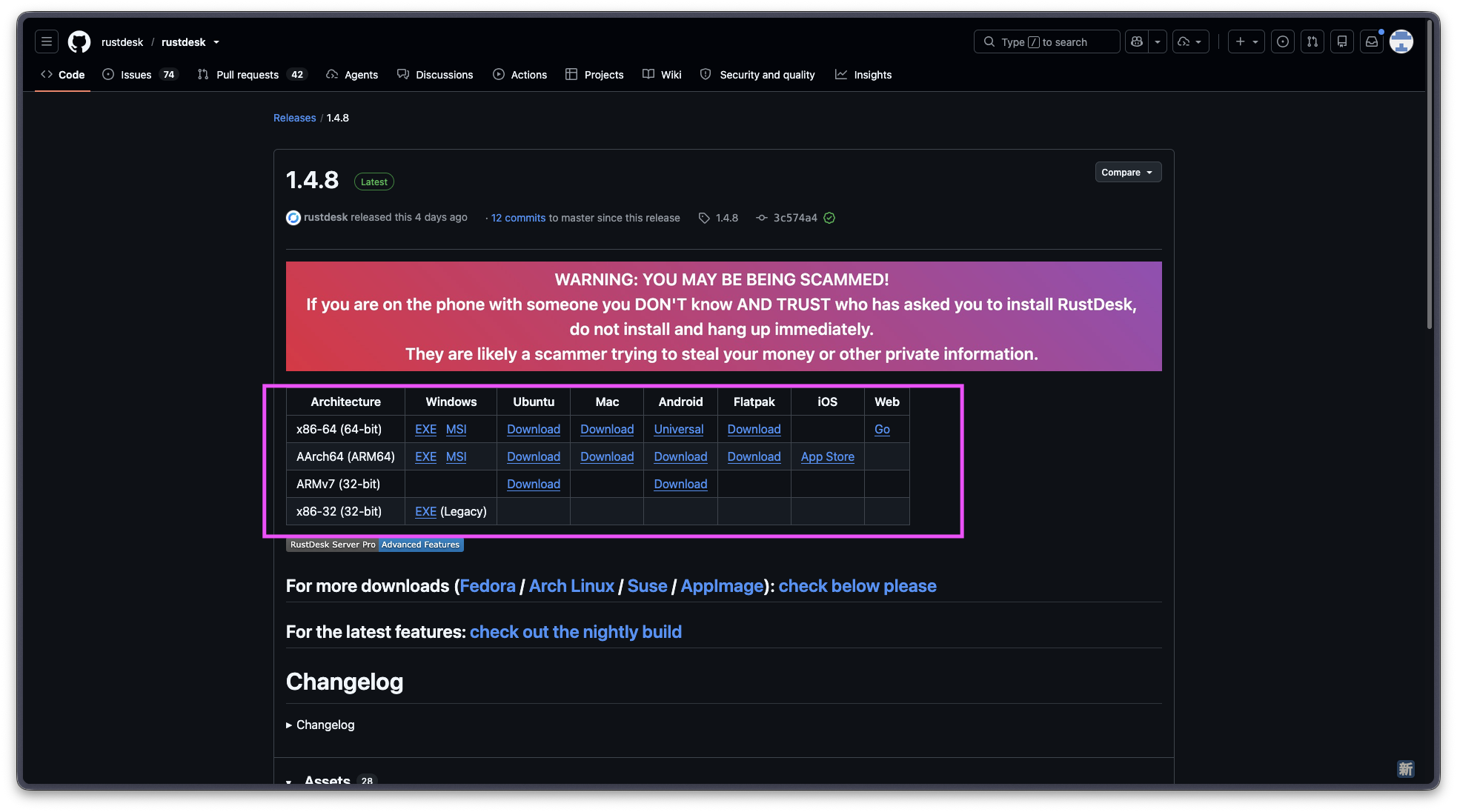
Task: Open the Copilot chat icon
Action: point(1136,41)
